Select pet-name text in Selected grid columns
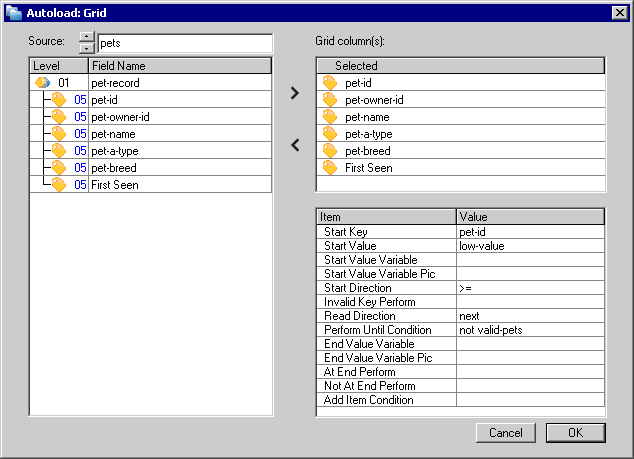Viewport: 634px width, 459px height. coord(367,117)
